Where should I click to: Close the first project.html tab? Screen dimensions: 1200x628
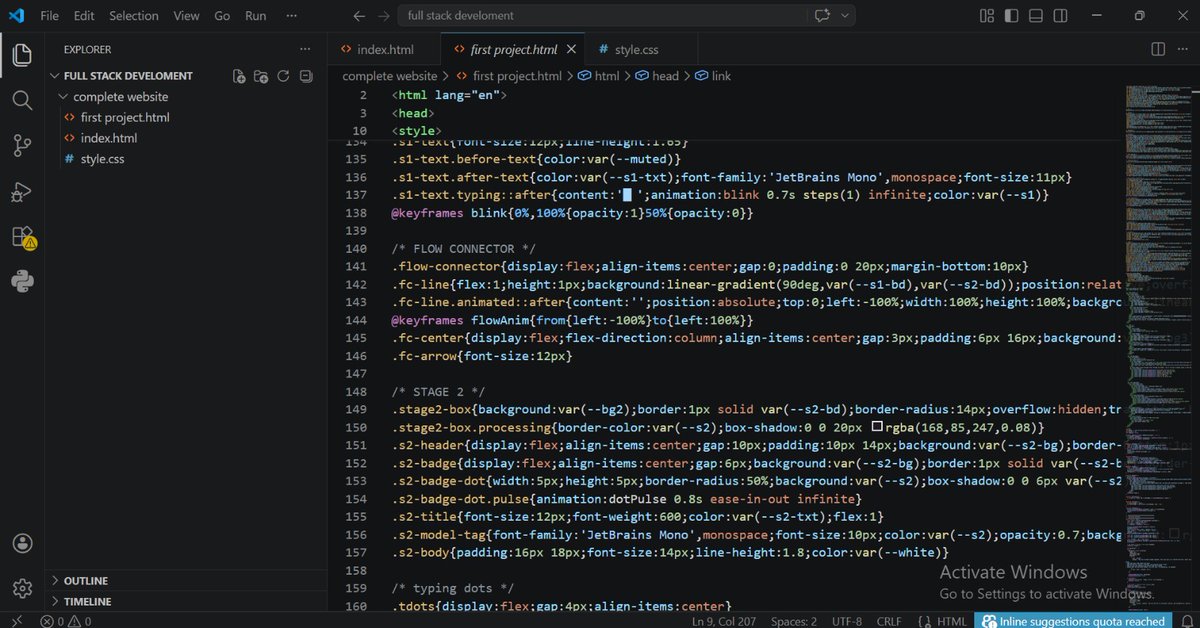[x=572, y=49]
